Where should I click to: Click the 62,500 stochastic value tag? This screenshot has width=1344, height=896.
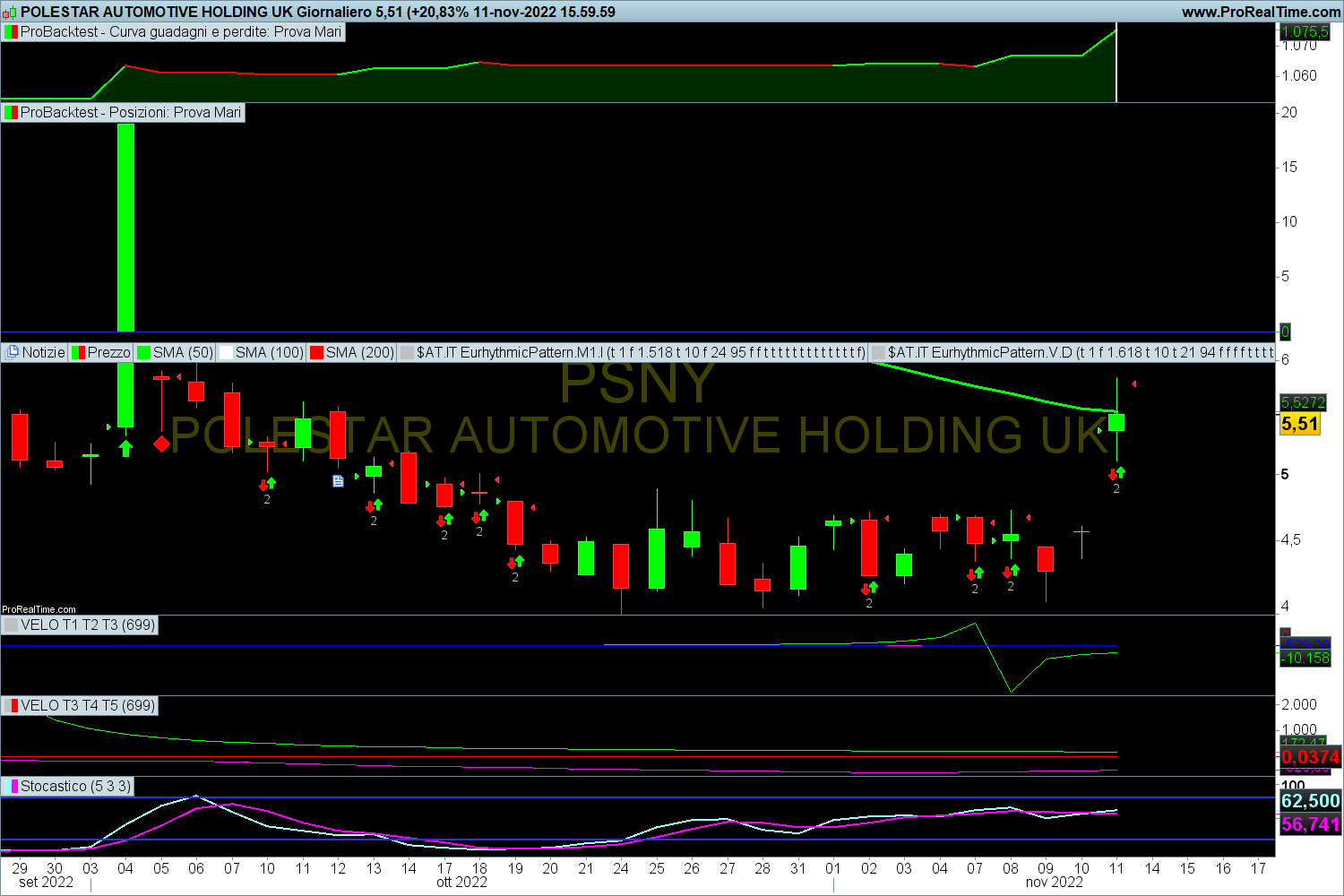click(x=1311, y=801)
